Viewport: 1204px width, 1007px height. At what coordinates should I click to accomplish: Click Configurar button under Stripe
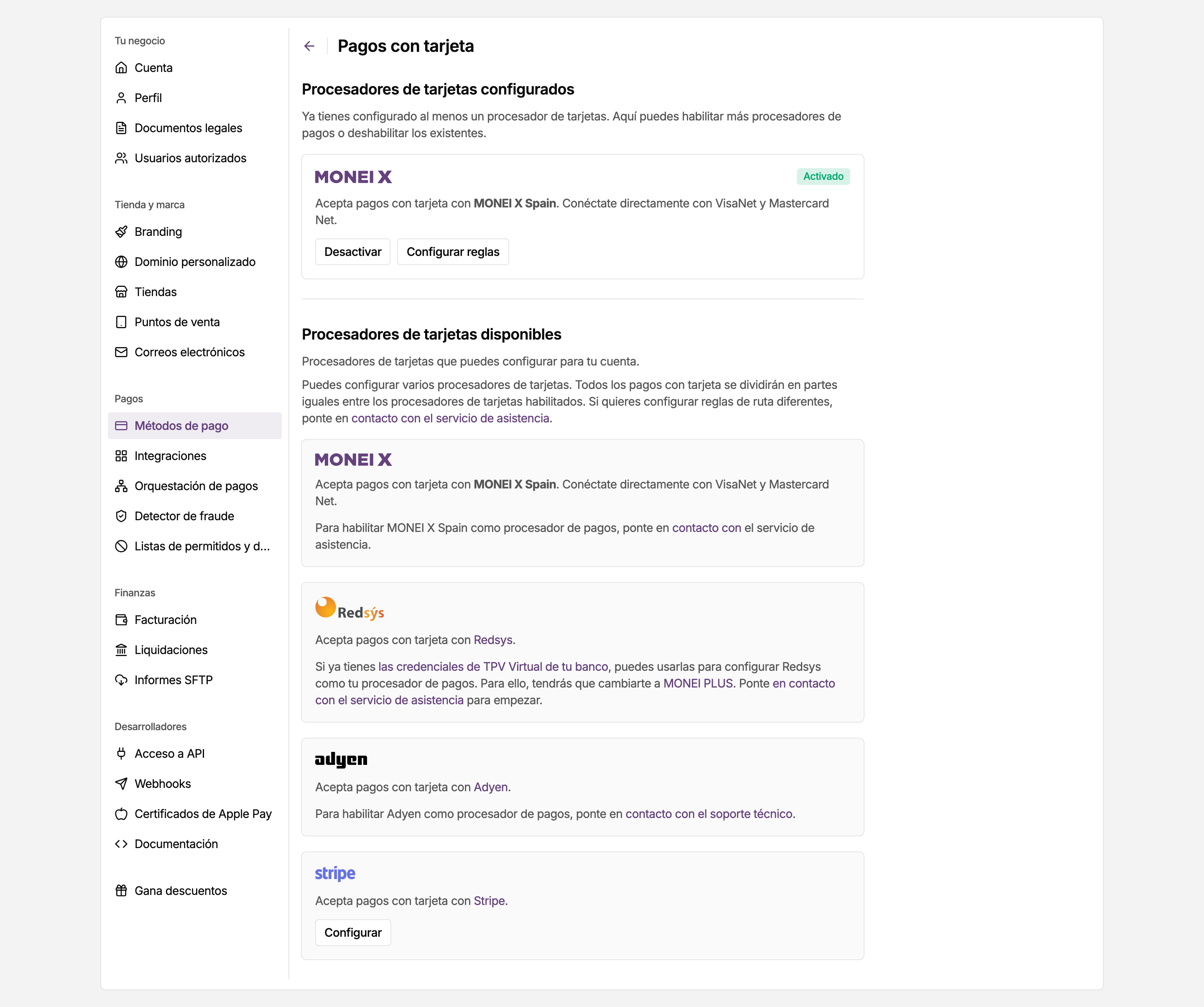coord(353,933)
